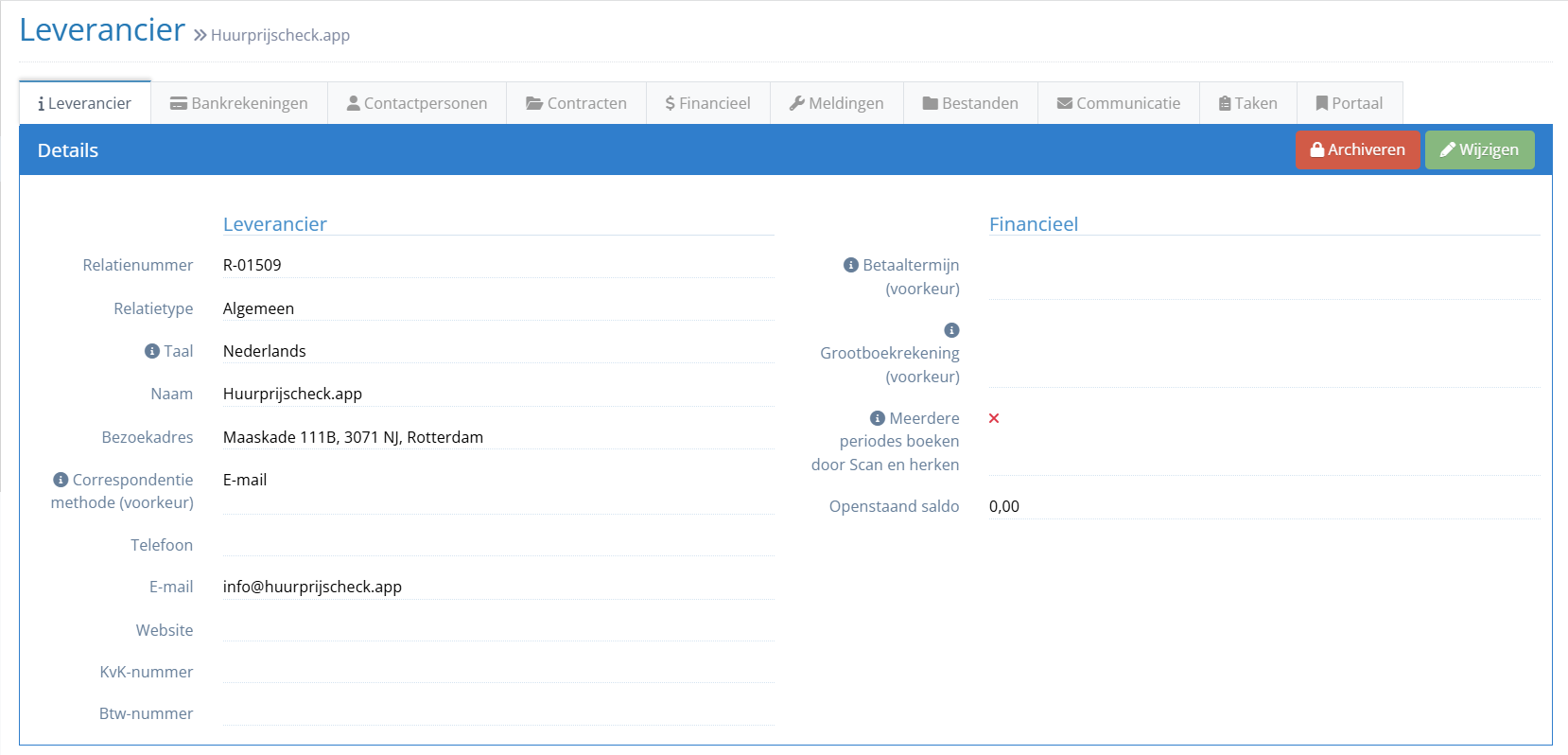Click the info icon next to Taal
The height and width of the screenshot is (755, 1568).
point(151,351)
